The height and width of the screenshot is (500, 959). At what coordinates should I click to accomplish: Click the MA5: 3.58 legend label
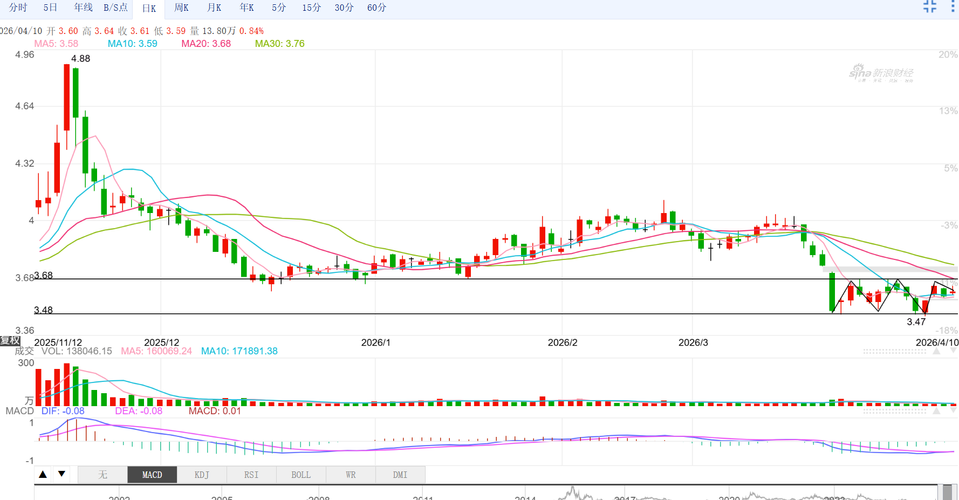click(56, 43)
